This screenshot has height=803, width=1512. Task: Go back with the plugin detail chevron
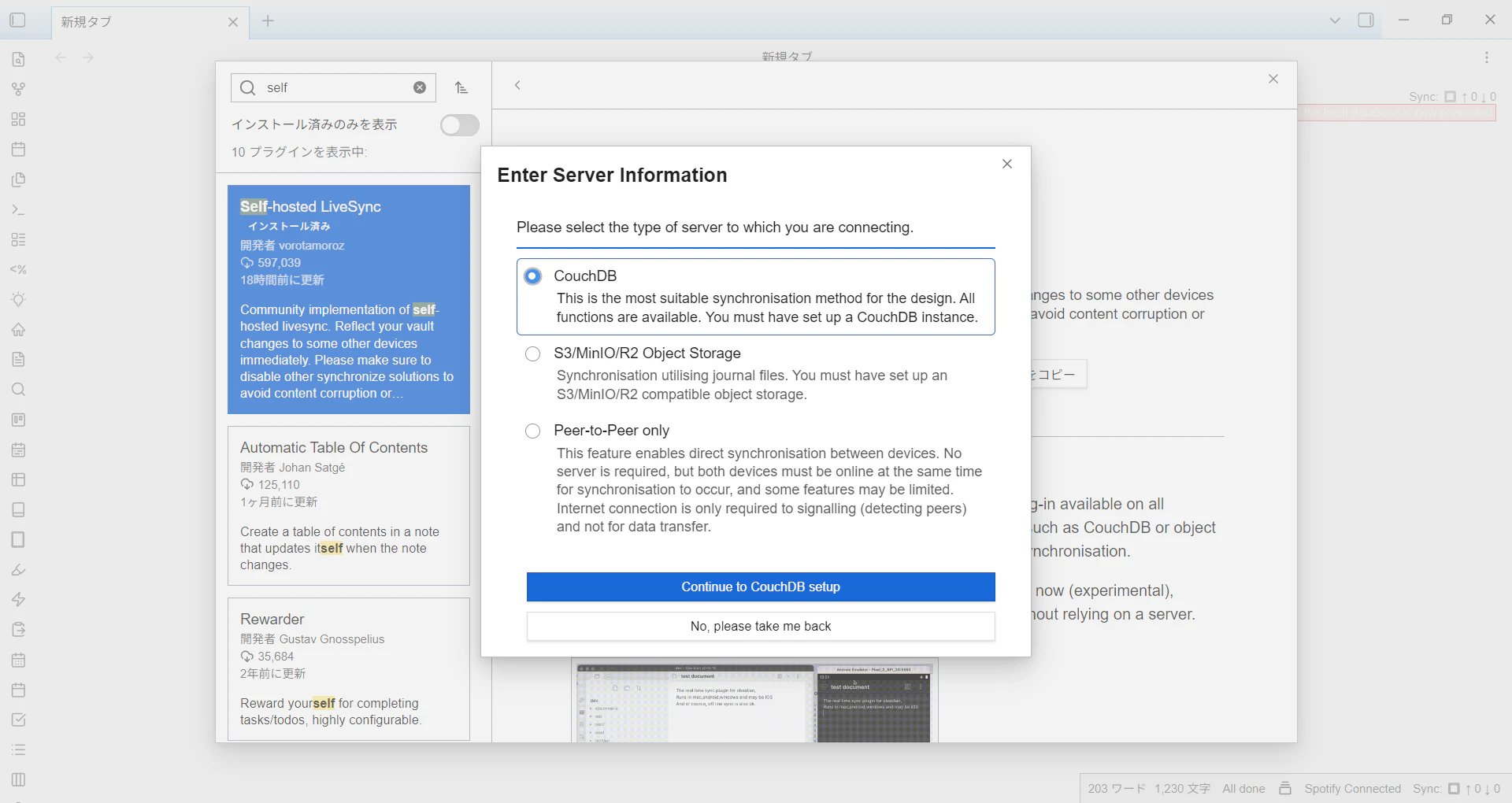(x=517, y=85)
